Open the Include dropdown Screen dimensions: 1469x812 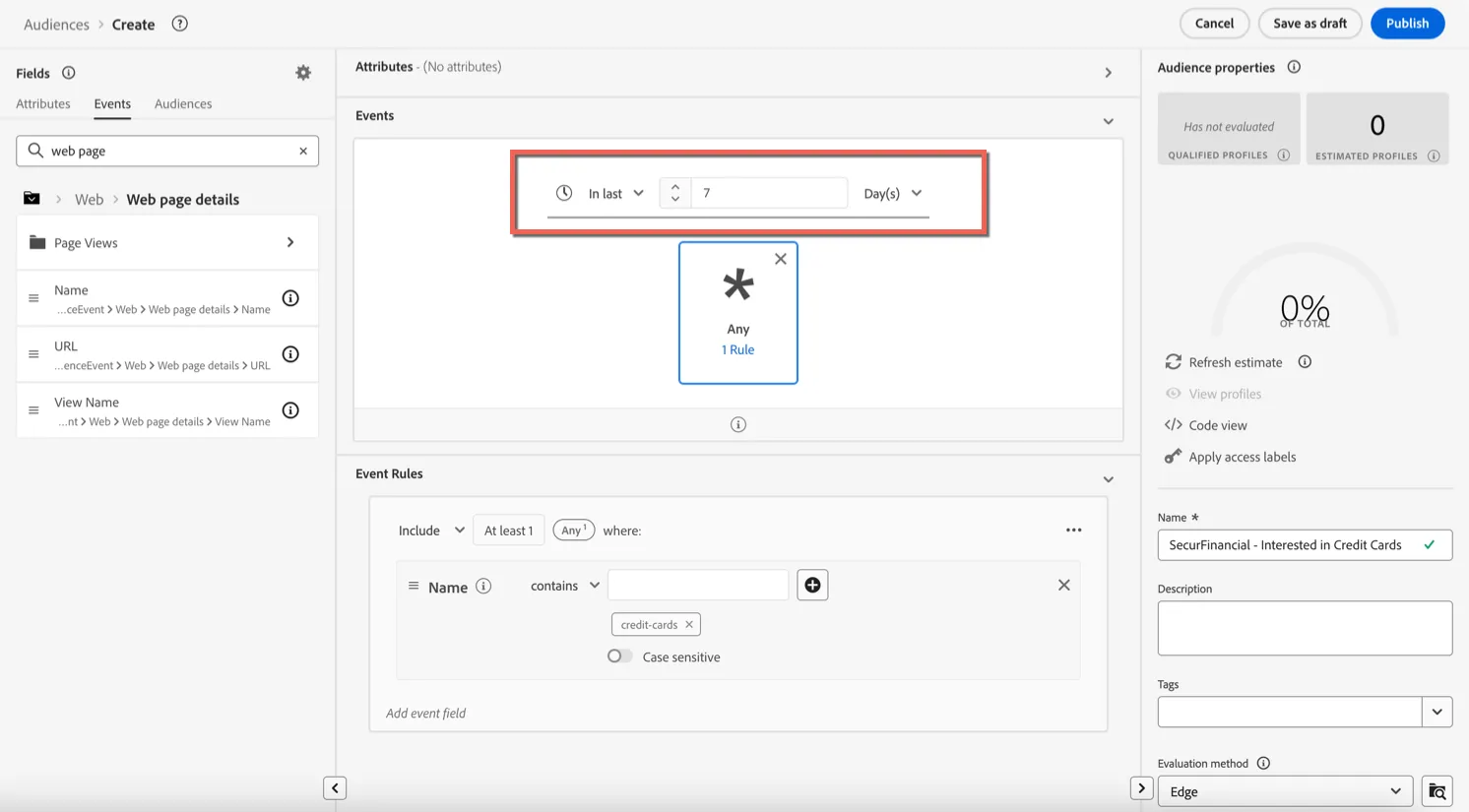click(x=430, y=531)
